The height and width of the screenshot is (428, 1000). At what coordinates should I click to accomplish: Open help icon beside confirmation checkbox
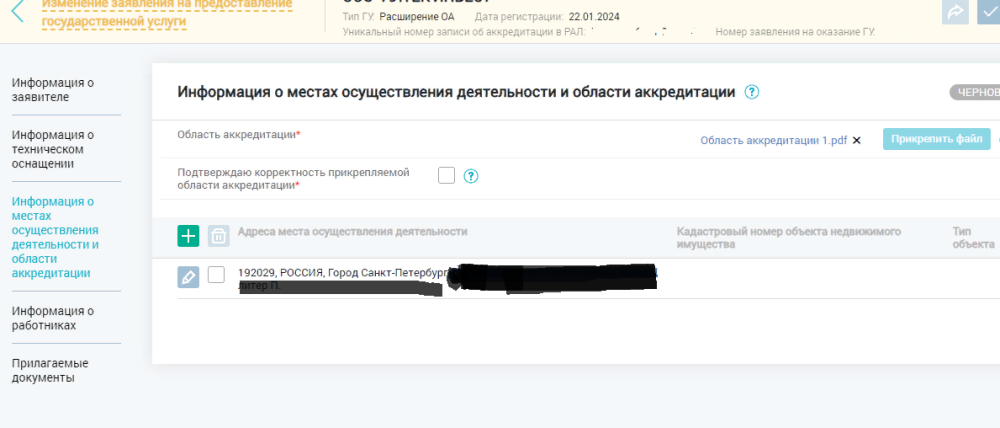(x=471, y=176)
